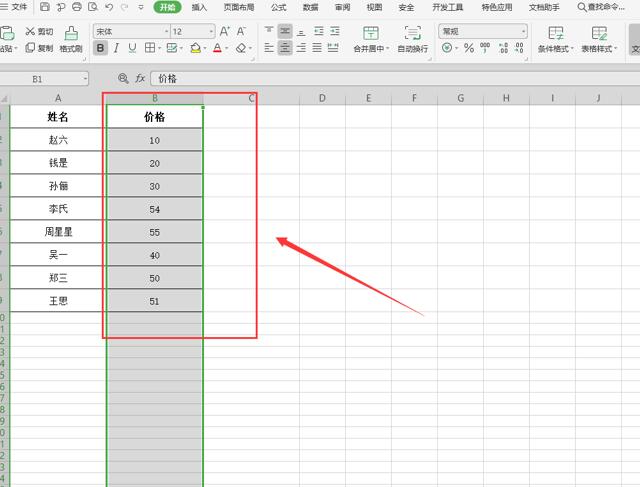Click the eraser clear-format icon

coord(241,48)
